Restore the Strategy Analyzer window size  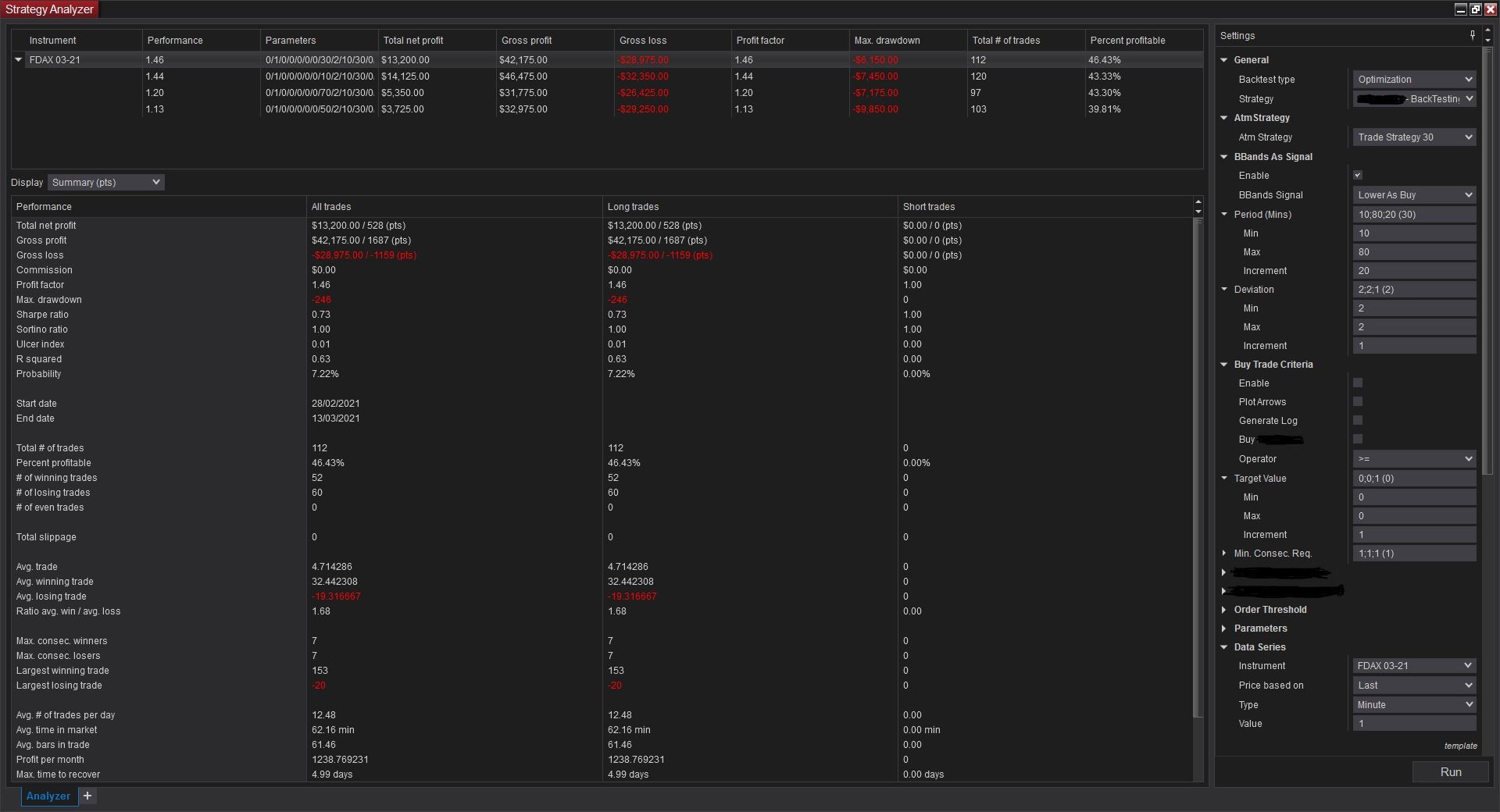click(x=1475, y=9)
